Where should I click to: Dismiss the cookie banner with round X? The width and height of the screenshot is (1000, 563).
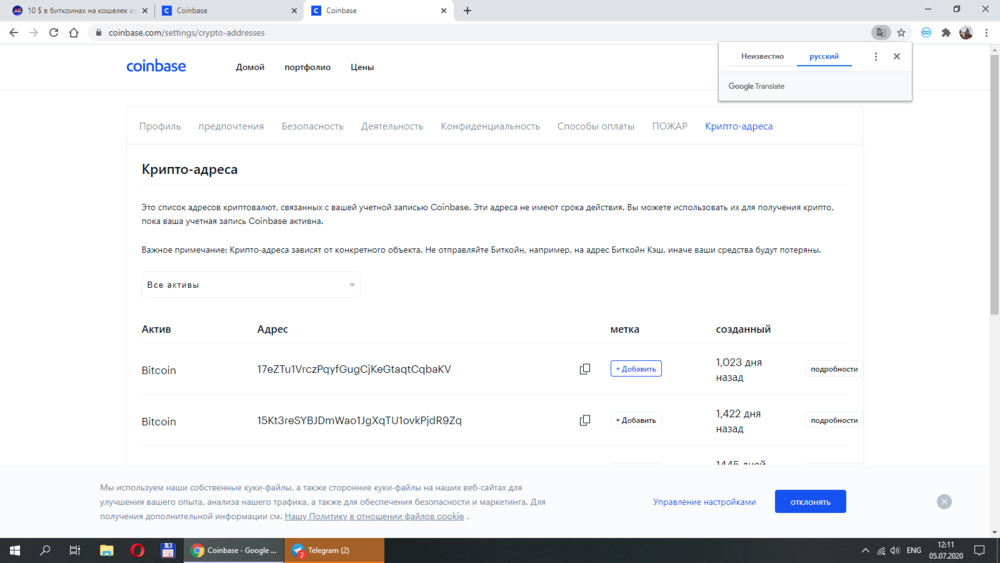[945, 502]
